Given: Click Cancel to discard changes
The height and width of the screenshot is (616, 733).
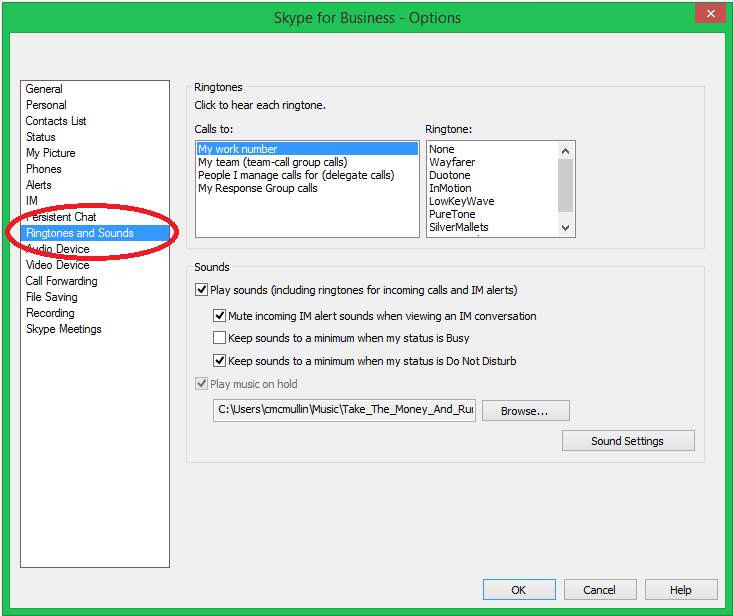Looking at the screenshot, I should click(600, 589).
